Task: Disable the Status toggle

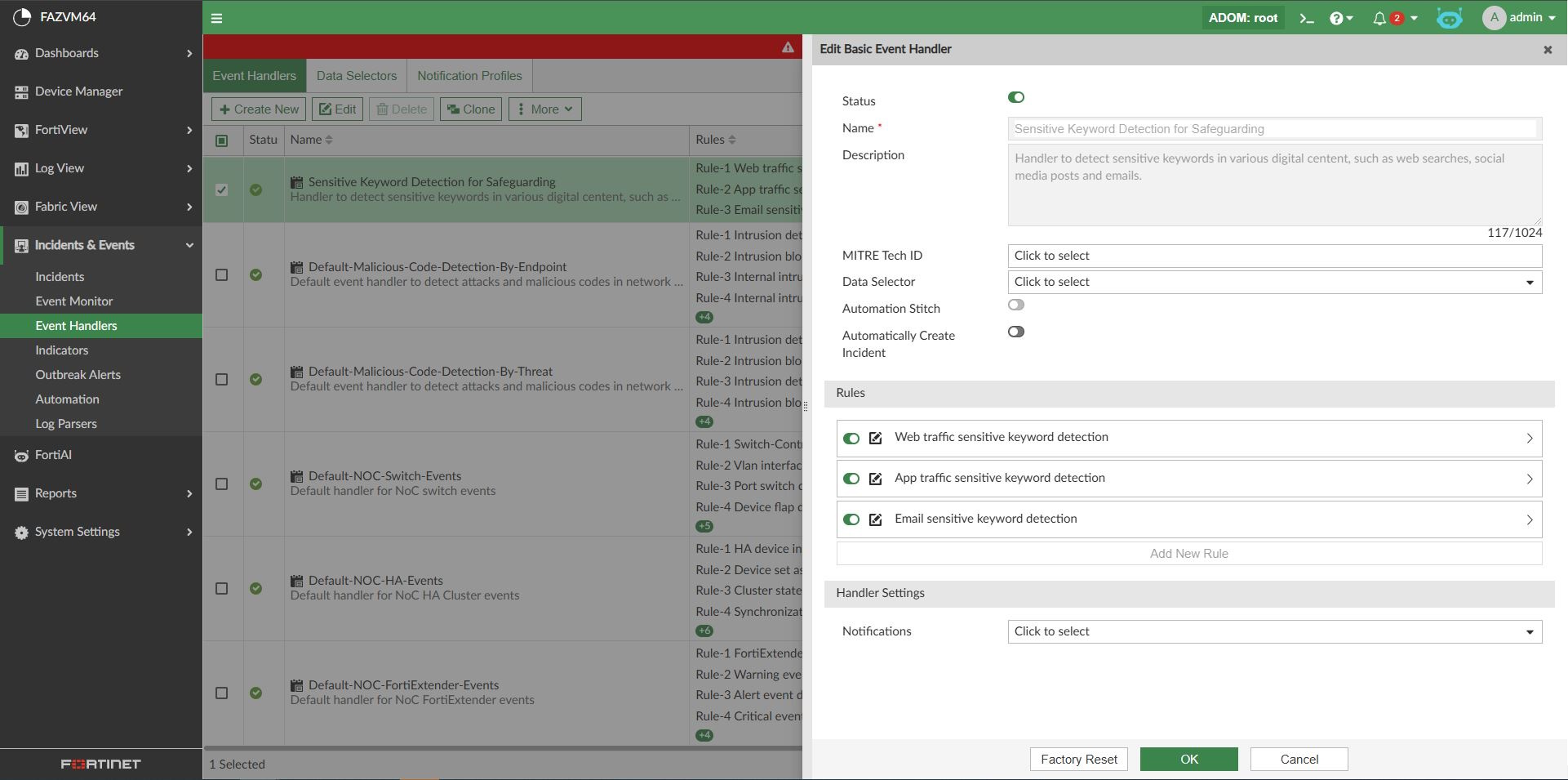Action: (1016, 97)
